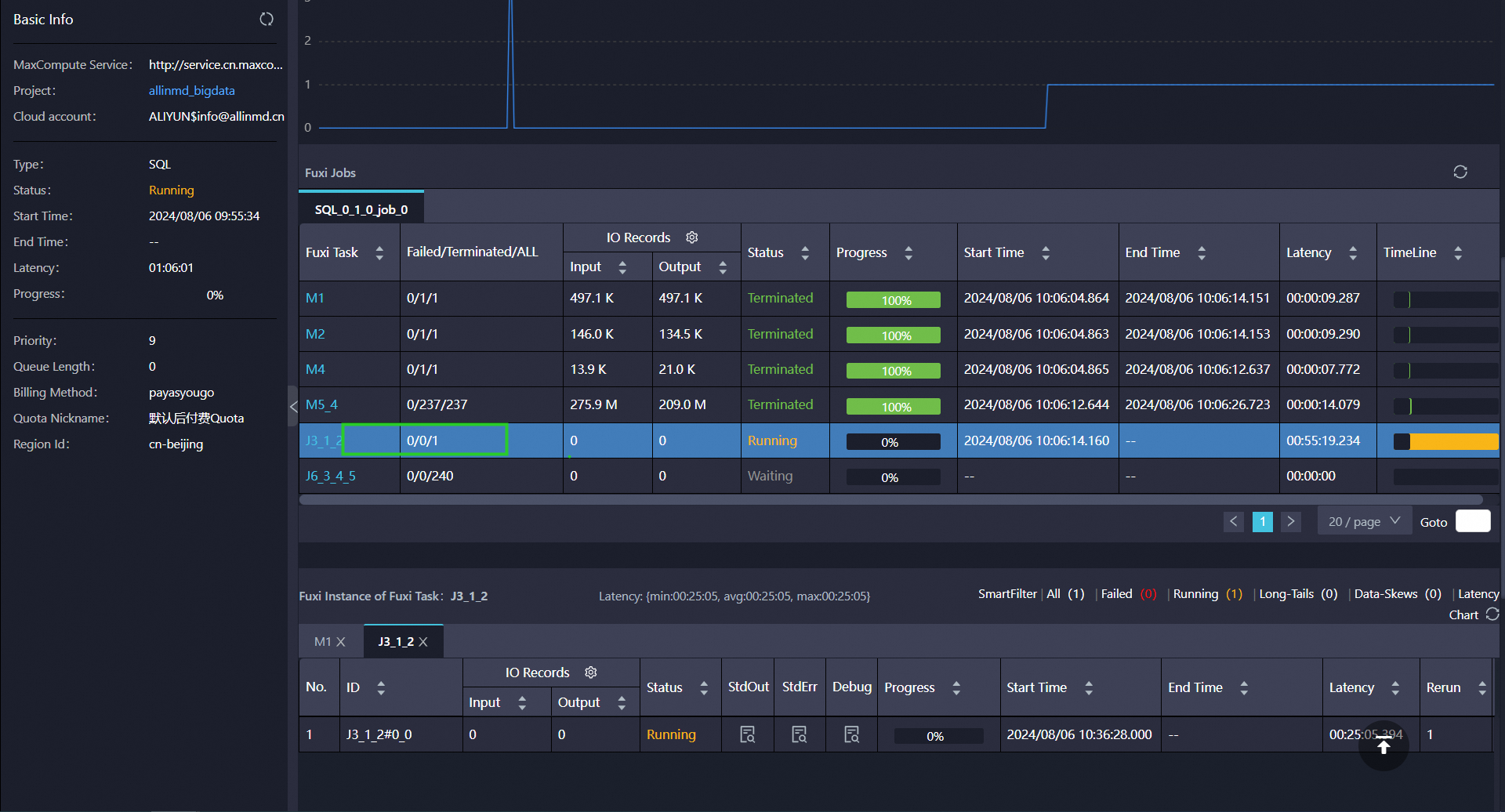The width and height of the screenshot is (1505, 812).
Task: Collapse the left Basic Info sidebar
Action: [x=293, y=406]
